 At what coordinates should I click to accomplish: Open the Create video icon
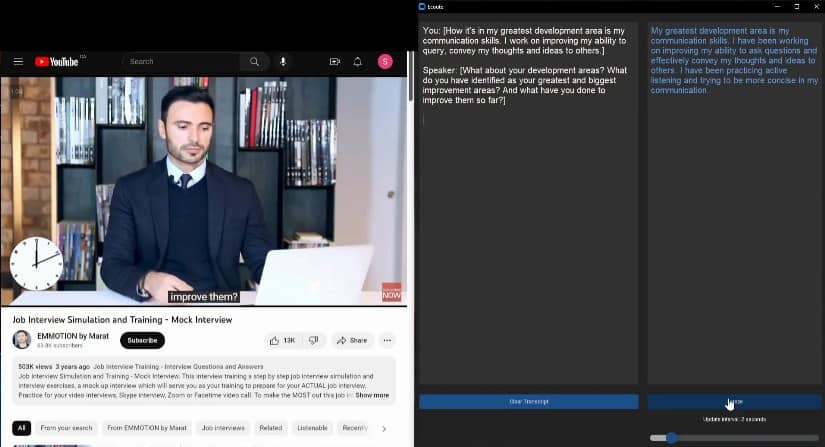pyautogui.click(x=335, y=62)
